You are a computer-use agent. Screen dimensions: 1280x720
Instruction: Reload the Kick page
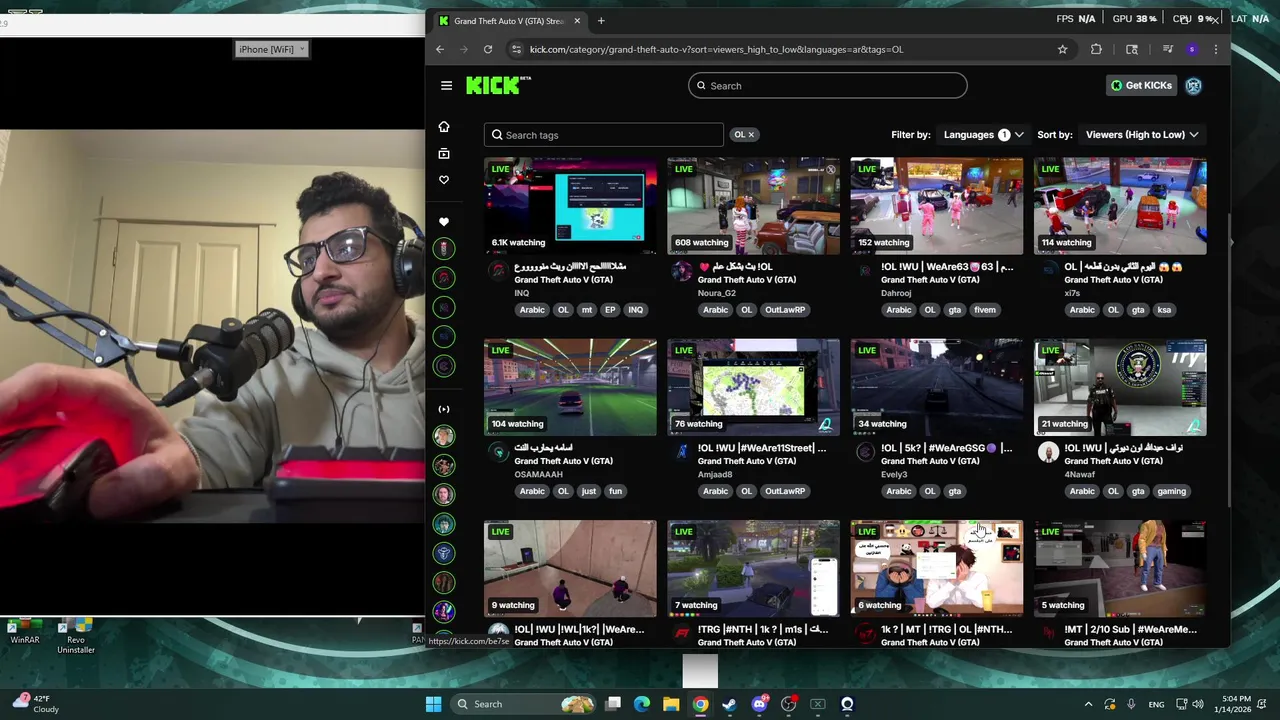pyautogui.click(x=488, y=49)
